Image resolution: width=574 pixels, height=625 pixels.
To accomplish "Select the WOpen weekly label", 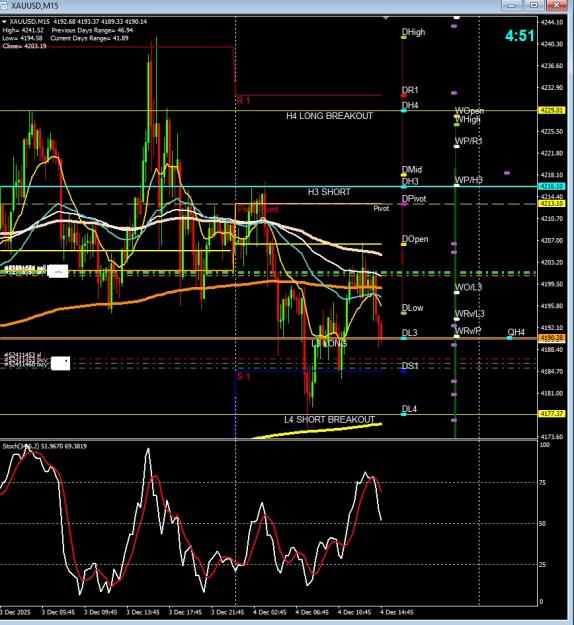I will 469,110.
